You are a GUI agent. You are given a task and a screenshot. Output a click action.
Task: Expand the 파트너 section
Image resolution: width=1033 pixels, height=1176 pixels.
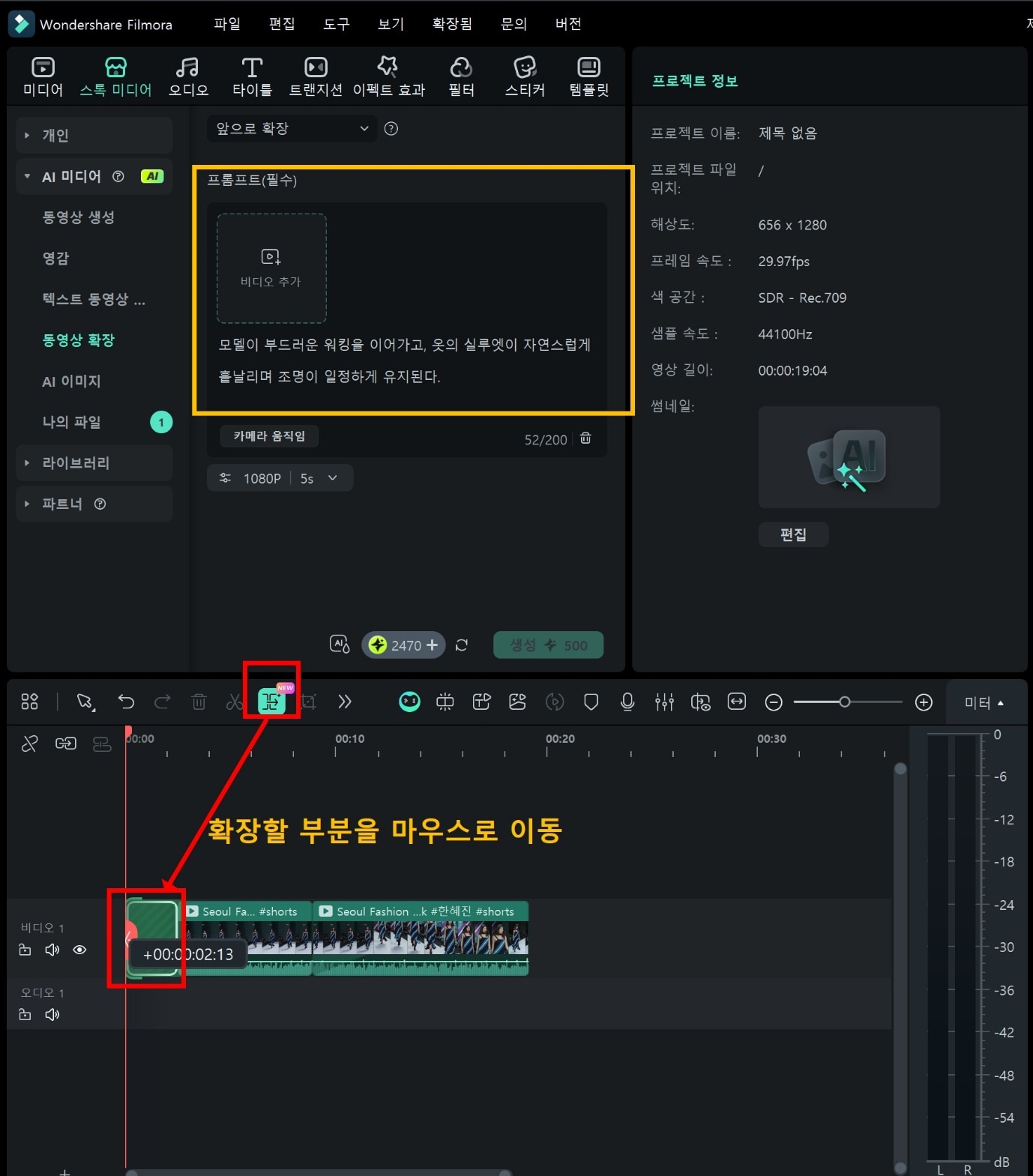[94, 504]
